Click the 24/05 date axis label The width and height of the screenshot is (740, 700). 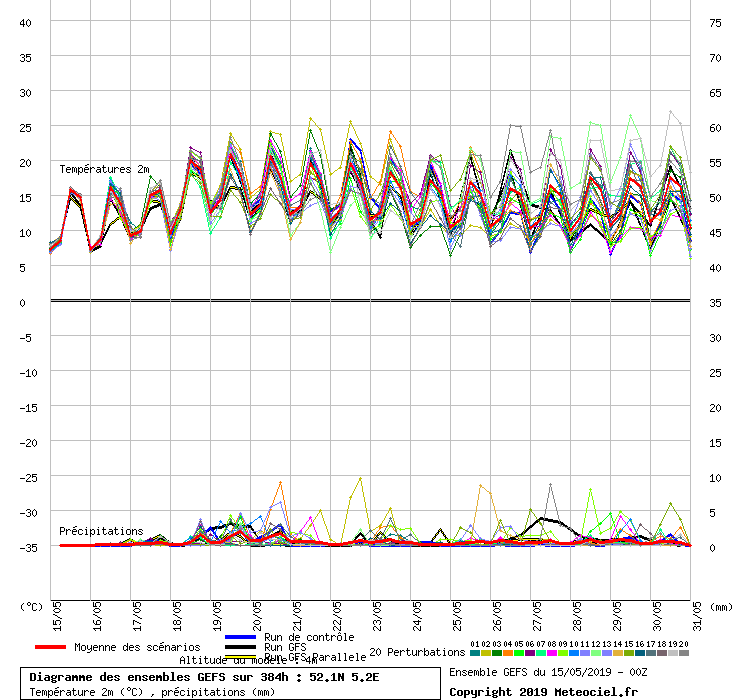(417, 616)
